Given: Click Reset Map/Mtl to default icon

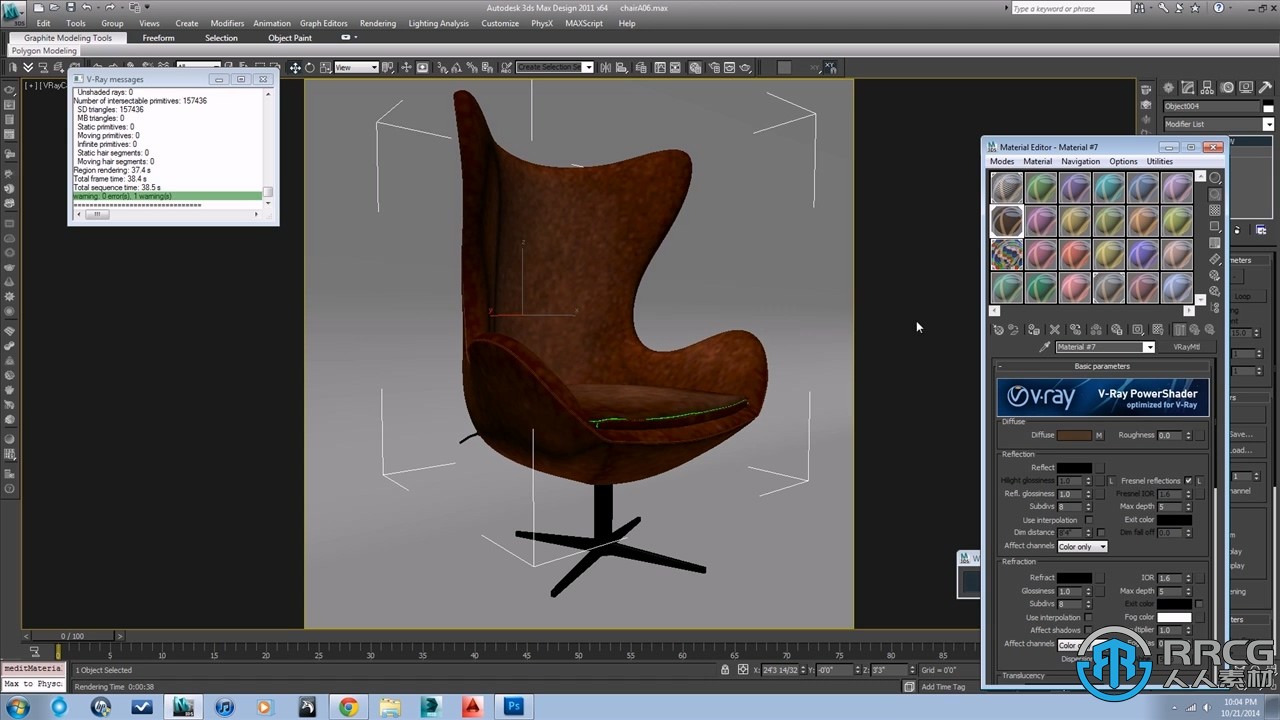Looking at the screenshot, I should point(1054,330).
